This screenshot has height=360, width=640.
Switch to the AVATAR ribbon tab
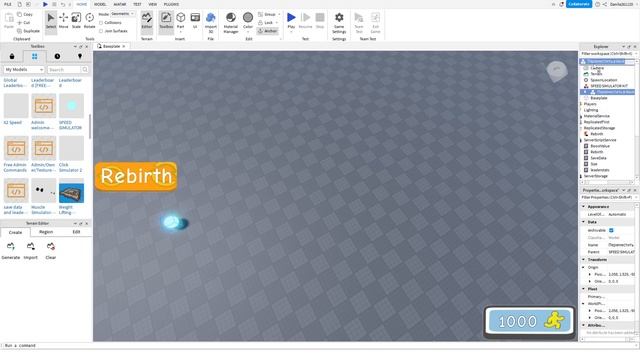tap(120, 4)
